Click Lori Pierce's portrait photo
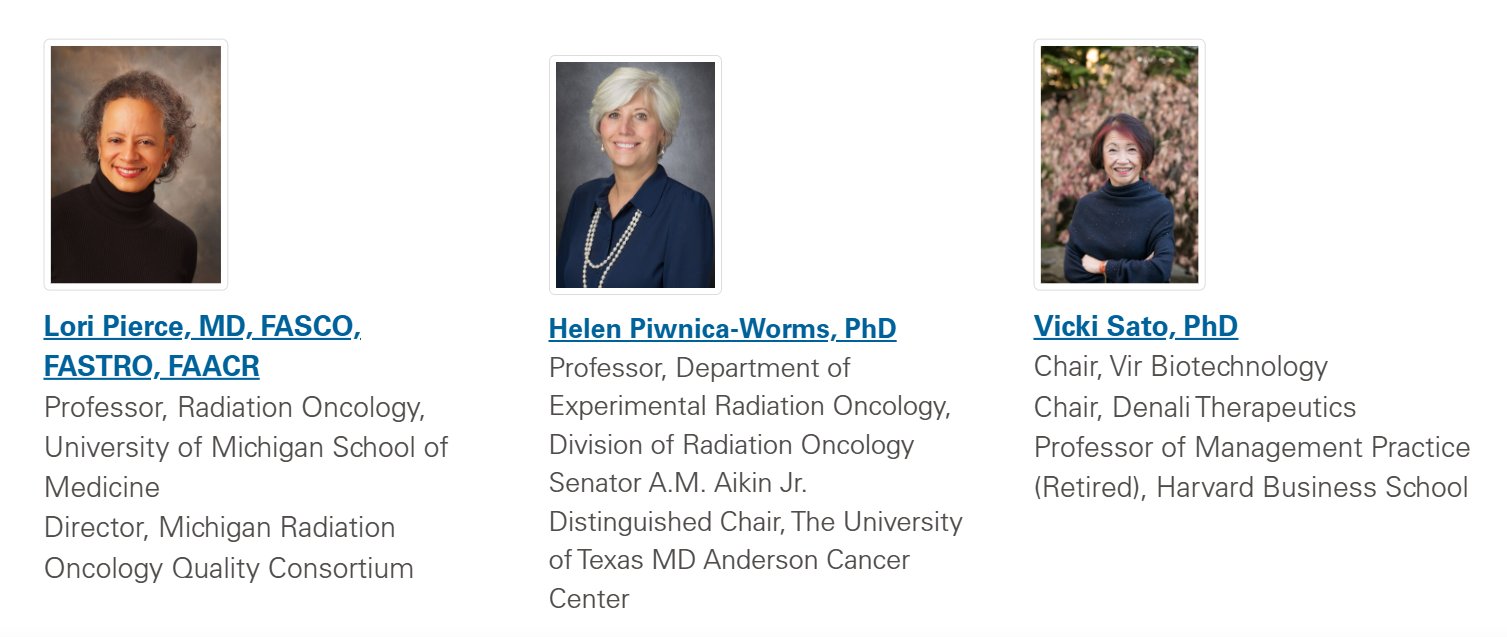Viewport: 1507px width, 637px height. pyautogui.click(x=136, y=164)
